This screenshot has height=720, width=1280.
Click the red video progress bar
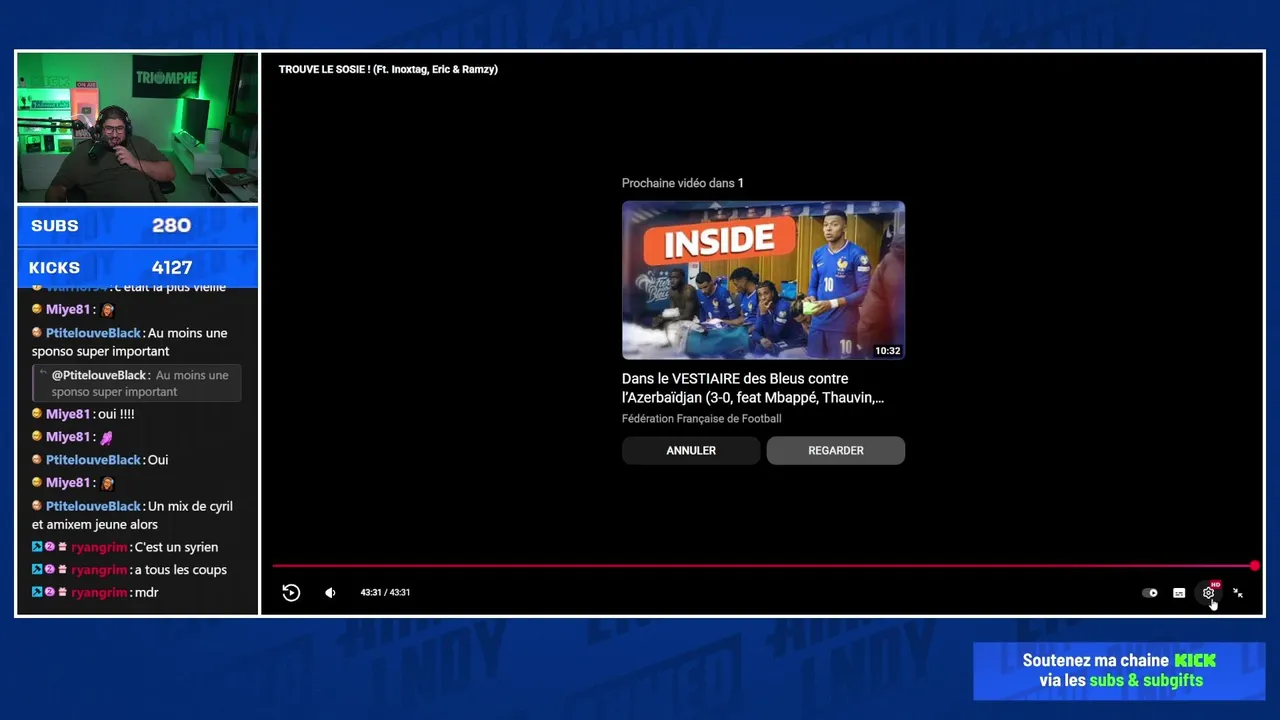(x=762, y=566)
